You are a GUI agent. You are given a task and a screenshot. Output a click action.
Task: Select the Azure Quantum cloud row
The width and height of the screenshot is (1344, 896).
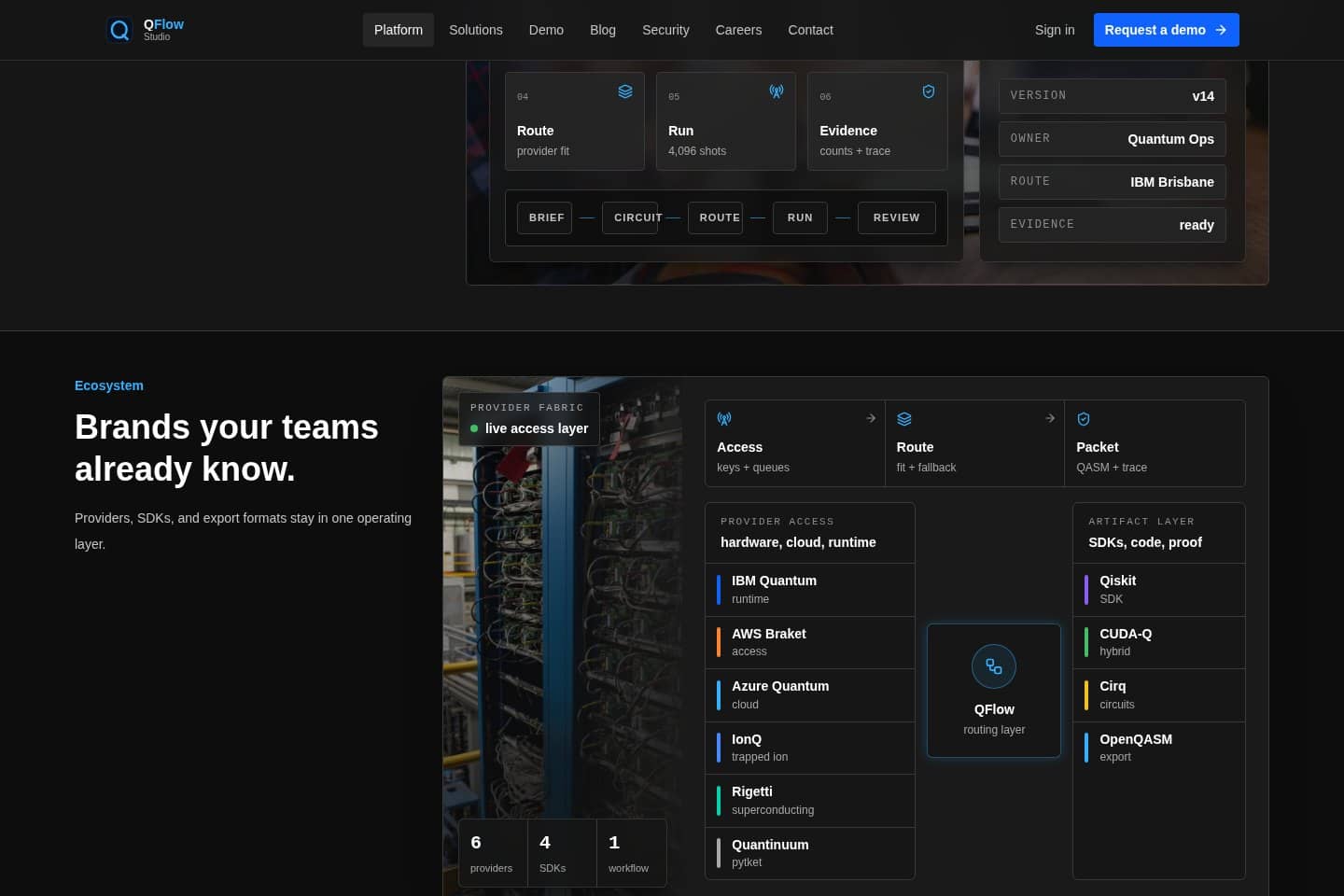click(810, 695)
